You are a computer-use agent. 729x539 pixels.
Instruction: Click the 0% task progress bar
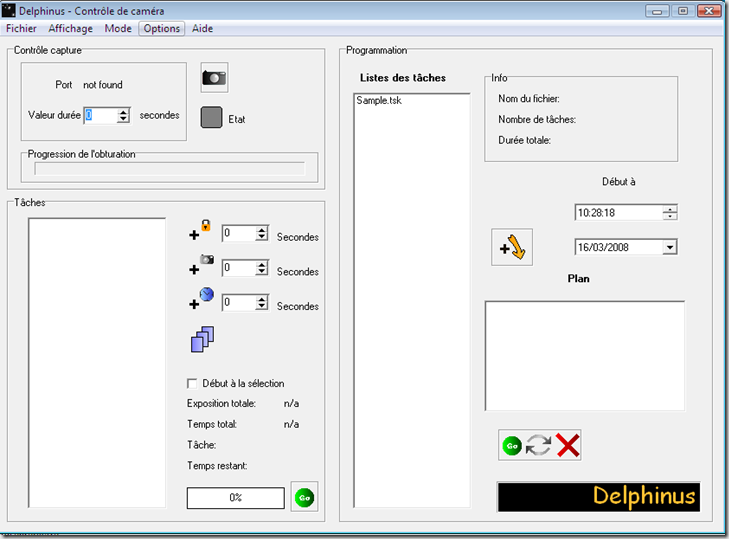pyautogui.click(x=236, y=498)
